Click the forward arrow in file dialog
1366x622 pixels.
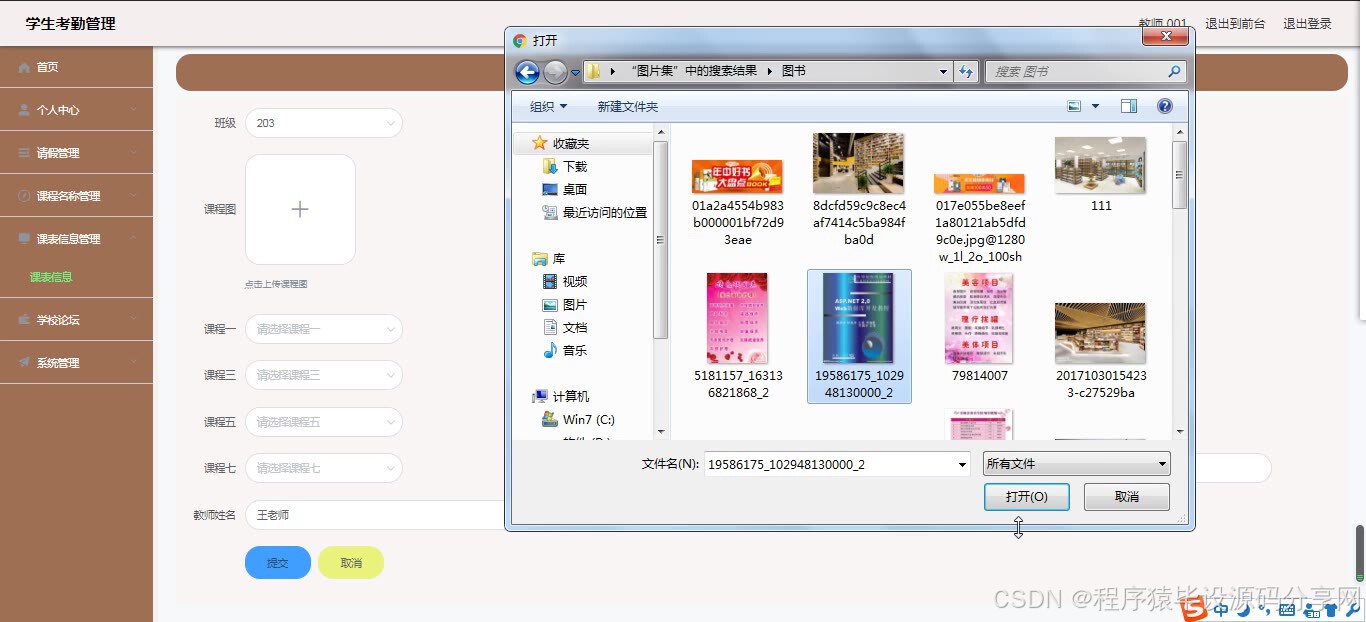[x=555, y=72]
